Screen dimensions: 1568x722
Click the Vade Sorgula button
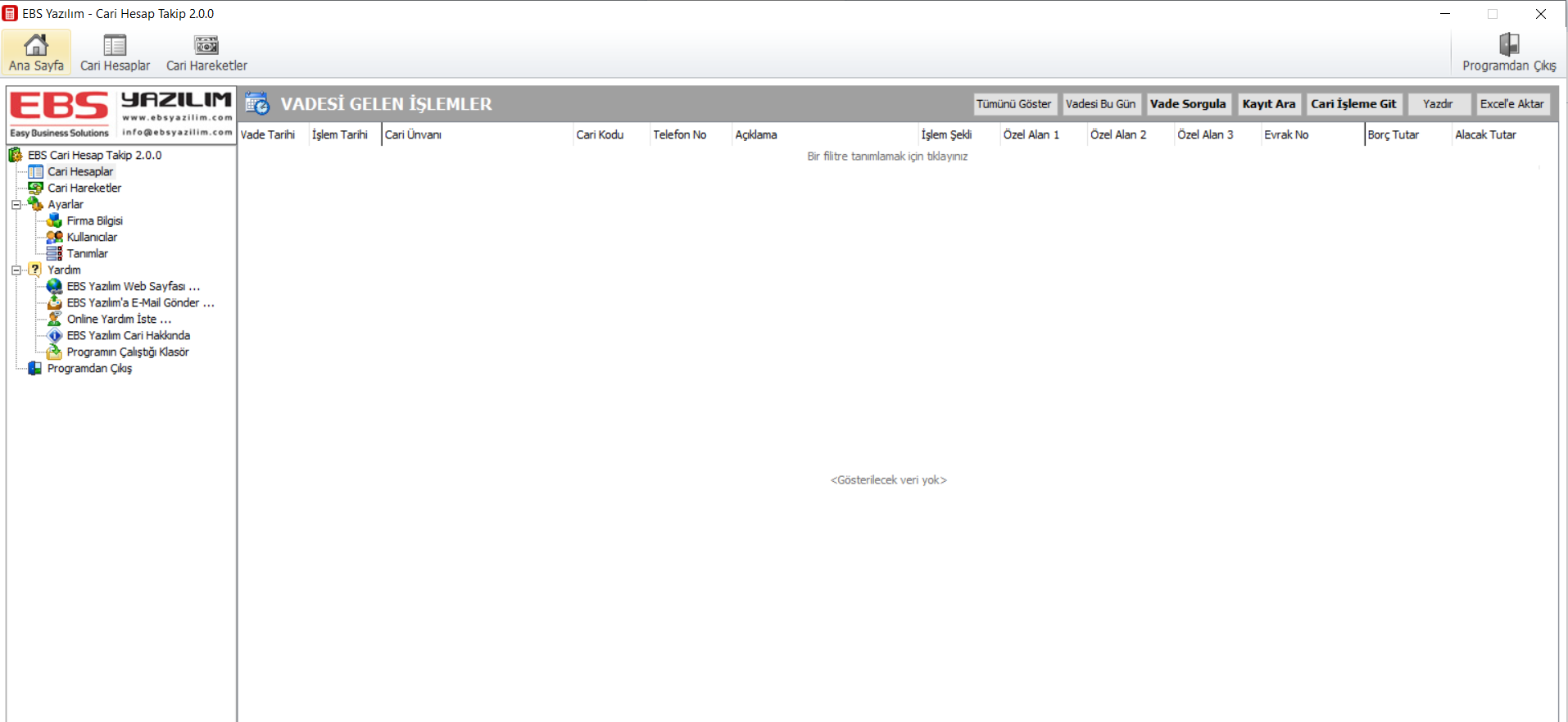(1187, 104)
